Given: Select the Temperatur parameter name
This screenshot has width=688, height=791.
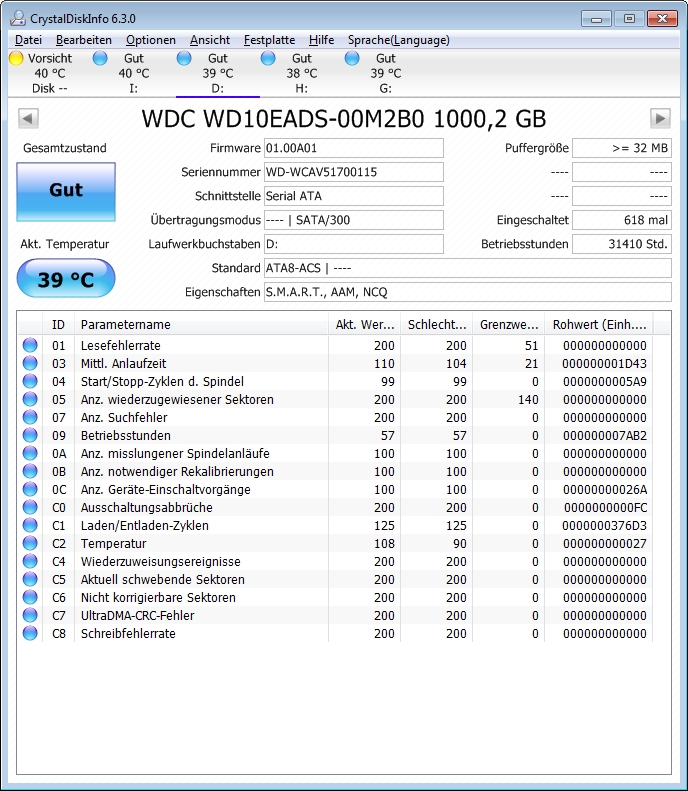Looking at the screenshot, I should point(113,543).
